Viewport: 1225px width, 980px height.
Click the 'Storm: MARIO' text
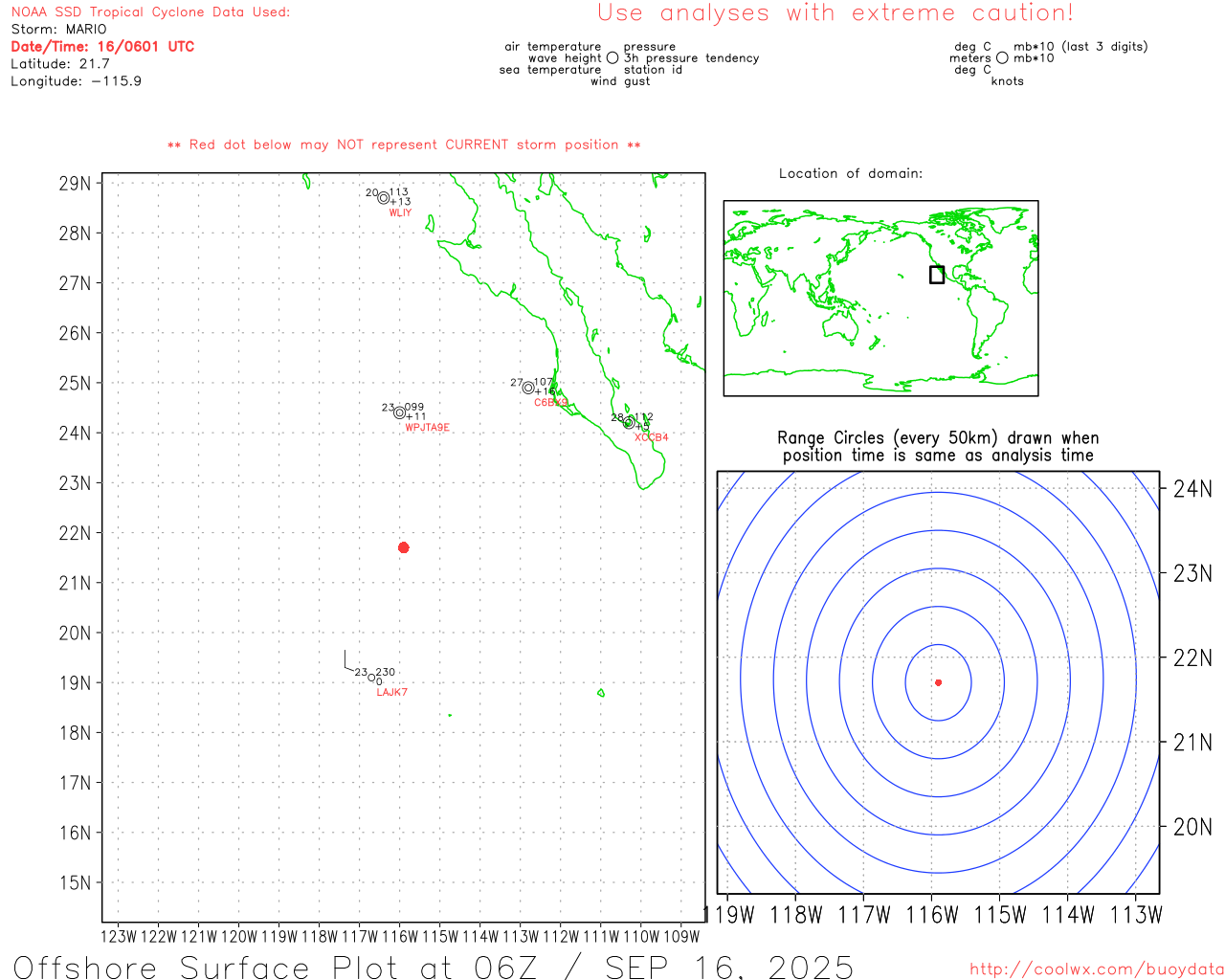58,29
